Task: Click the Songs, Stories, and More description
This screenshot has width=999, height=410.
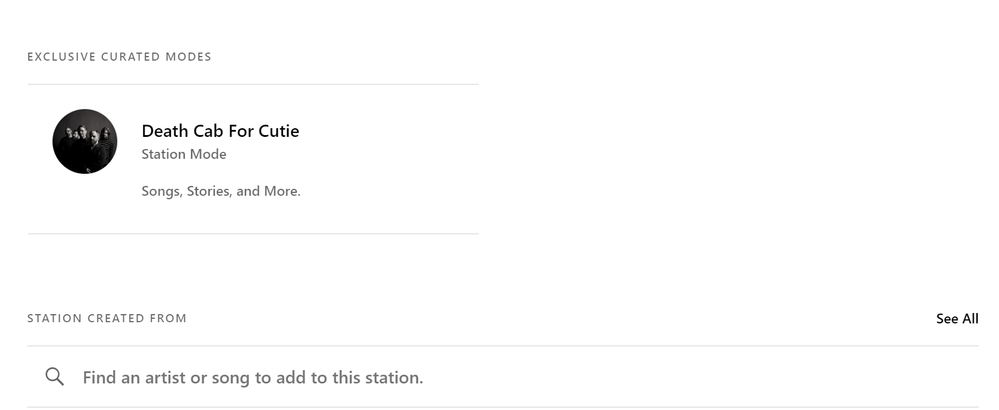Action: [x=221, y=190]
